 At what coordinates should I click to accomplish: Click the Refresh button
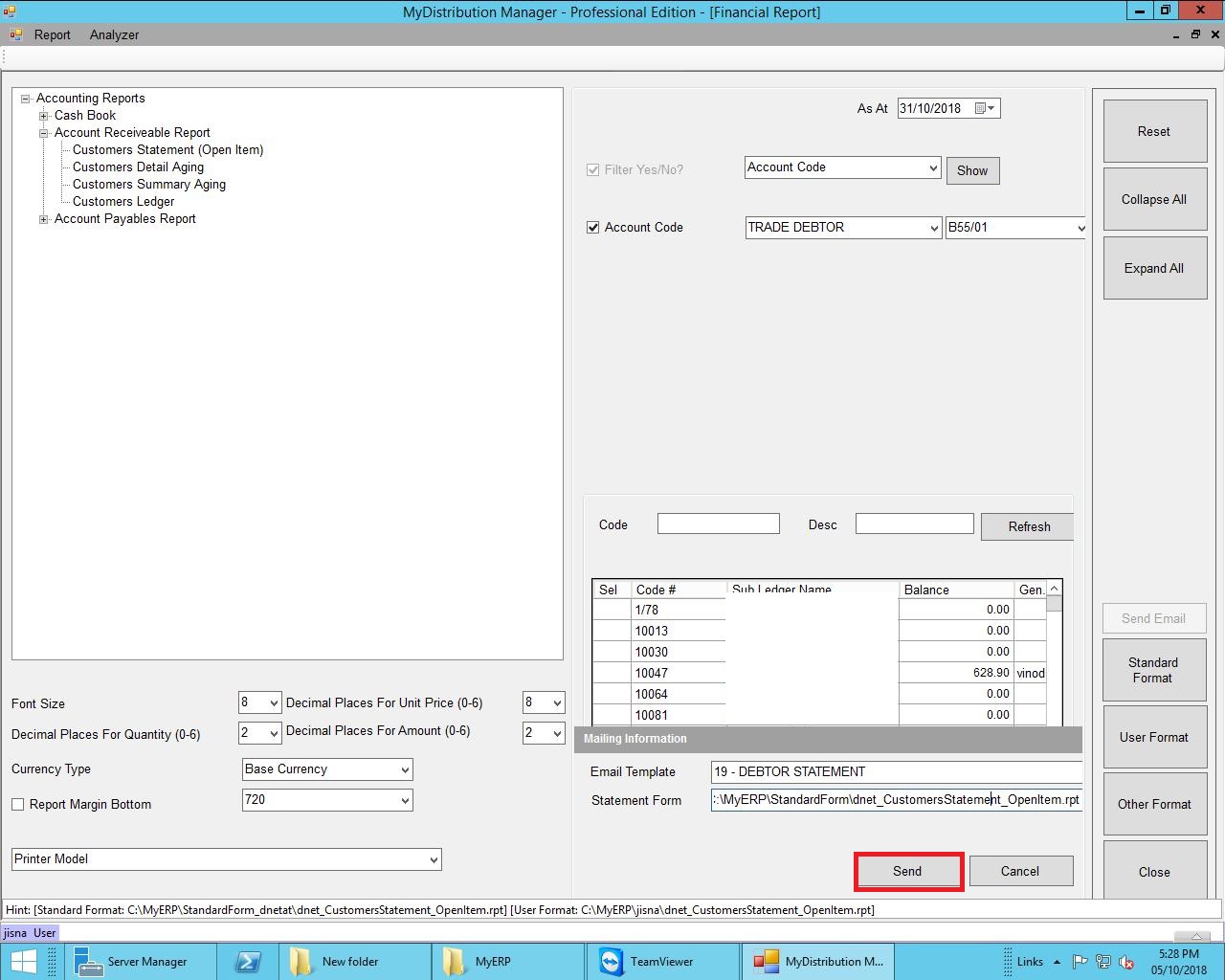tap(1028, 526)
